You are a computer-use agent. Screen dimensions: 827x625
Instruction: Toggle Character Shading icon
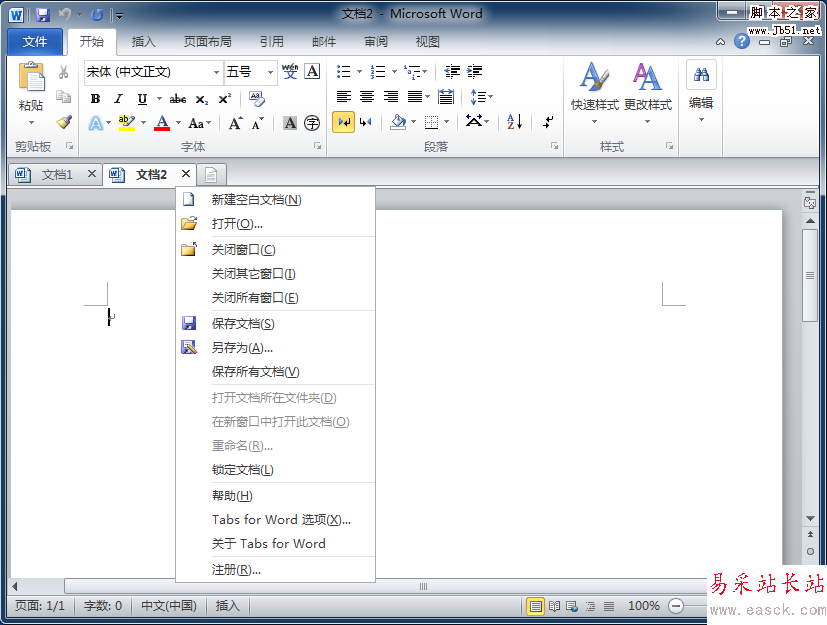coord(290,123)
